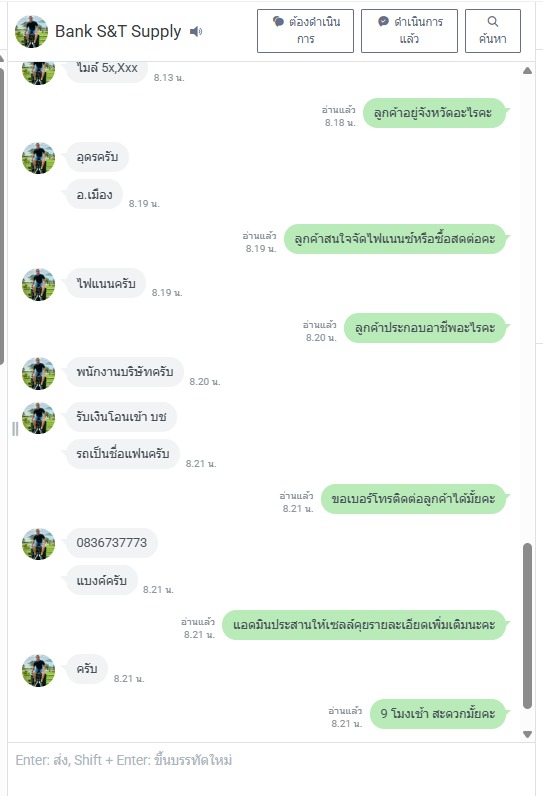
Task: Click the Bank S&T Supply chat title
Action: (x=118, y=31)
